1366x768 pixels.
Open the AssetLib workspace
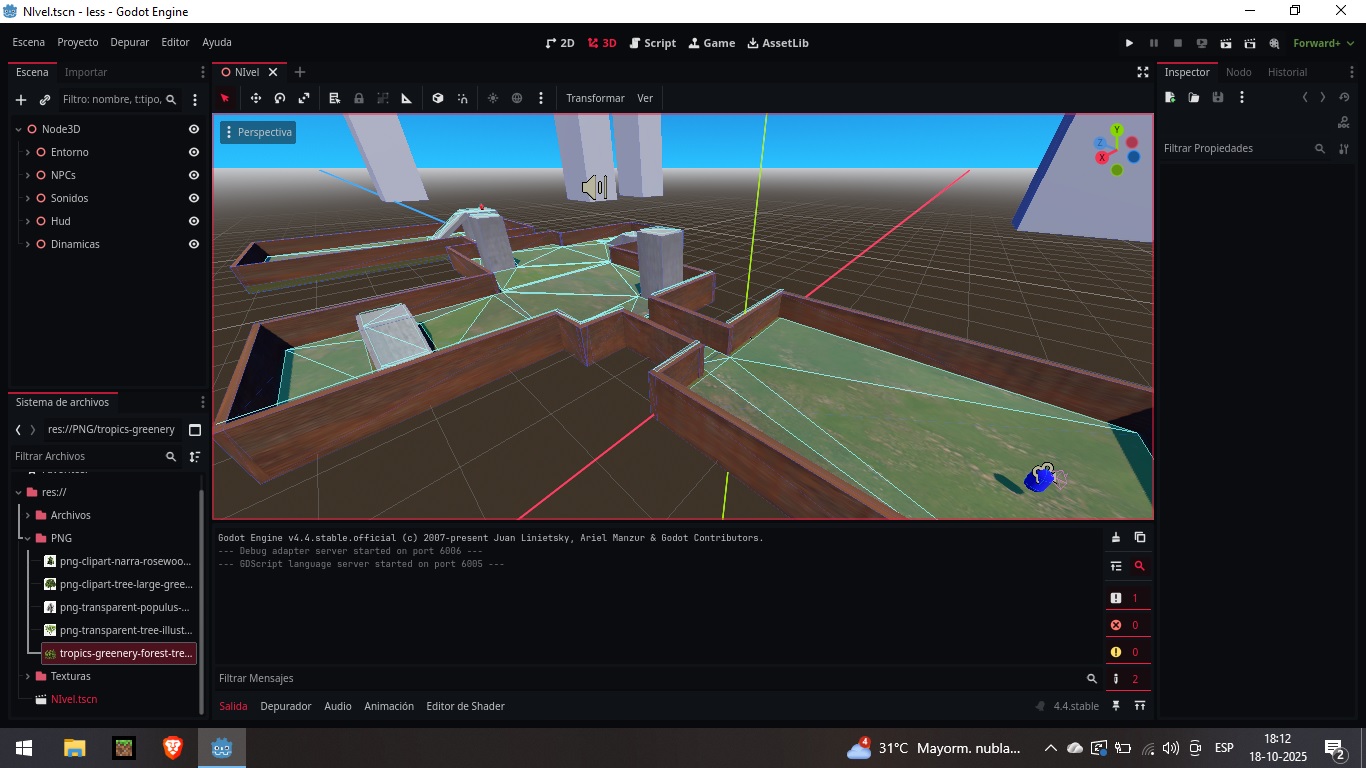point(778,43)
